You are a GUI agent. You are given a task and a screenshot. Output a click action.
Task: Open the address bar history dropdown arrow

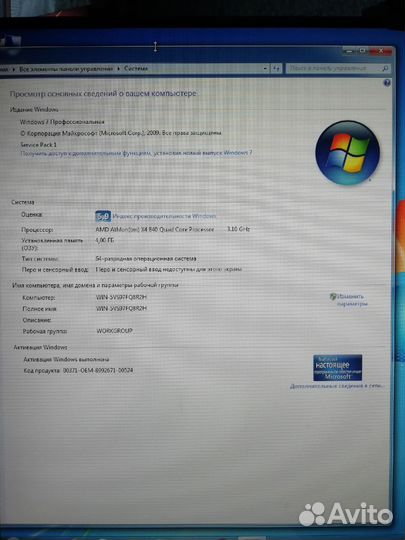point(265,69)
